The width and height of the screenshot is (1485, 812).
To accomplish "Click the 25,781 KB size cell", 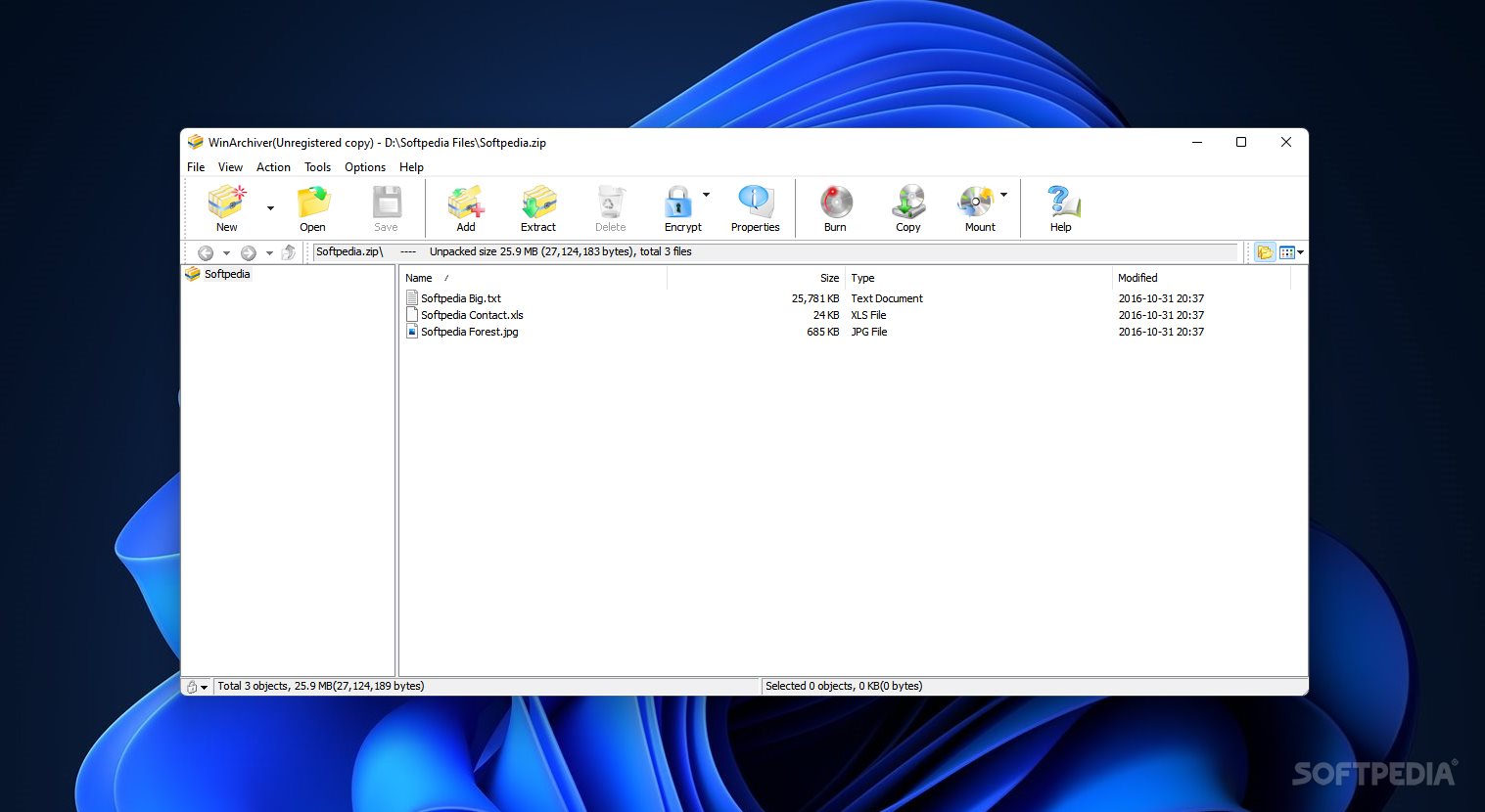I will pos(815,298).
